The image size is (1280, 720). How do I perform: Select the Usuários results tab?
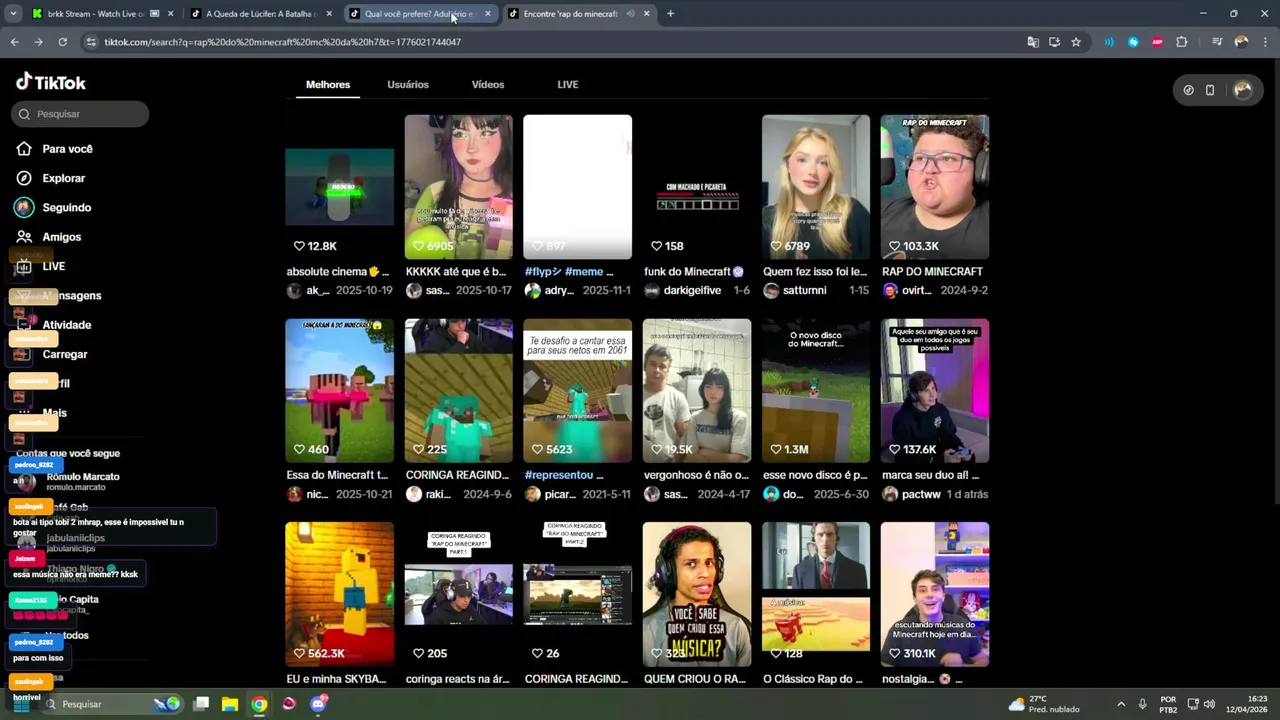point(408,85)
